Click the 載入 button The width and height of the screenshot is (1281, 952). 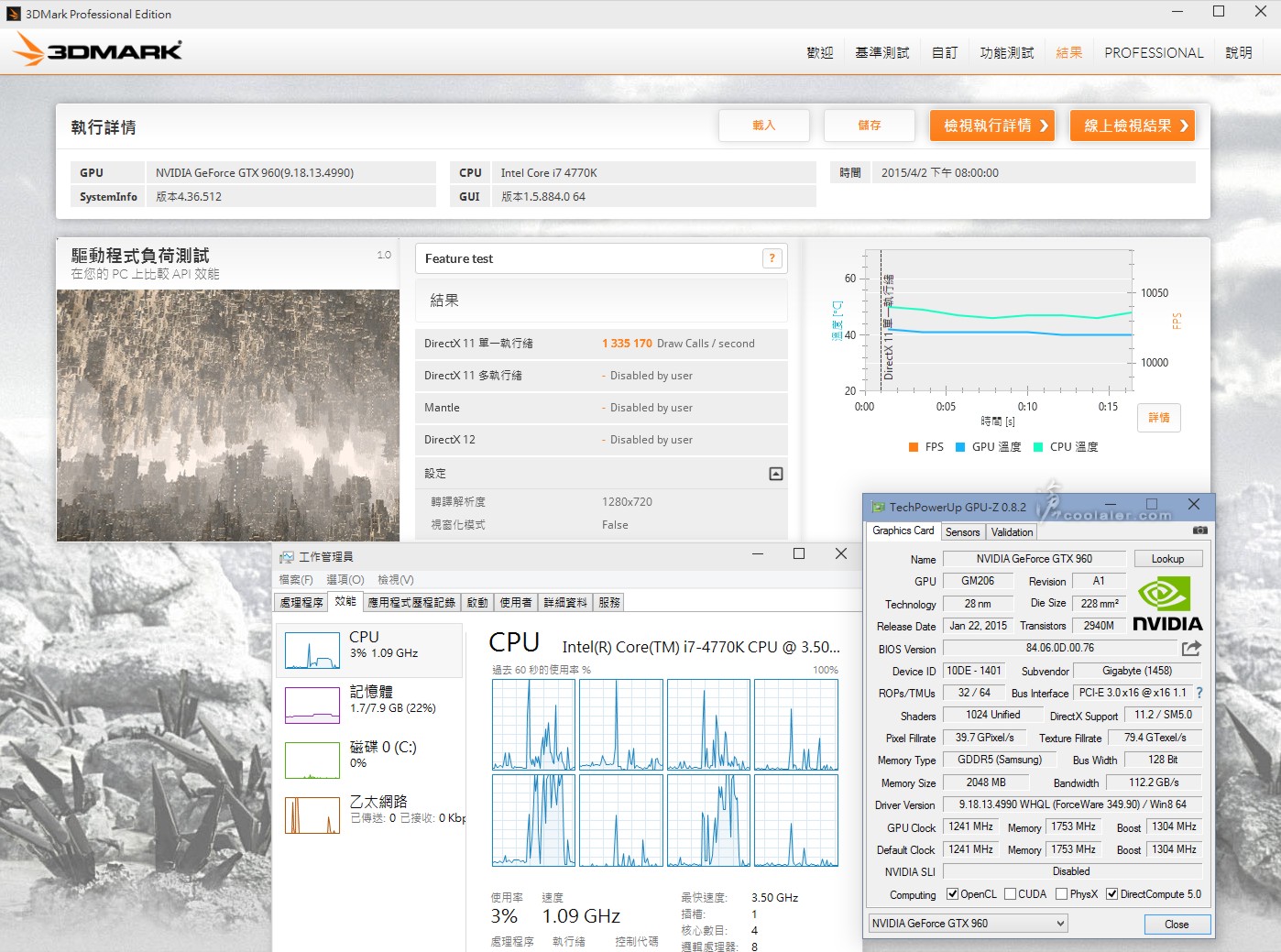[x=764, y=126]
